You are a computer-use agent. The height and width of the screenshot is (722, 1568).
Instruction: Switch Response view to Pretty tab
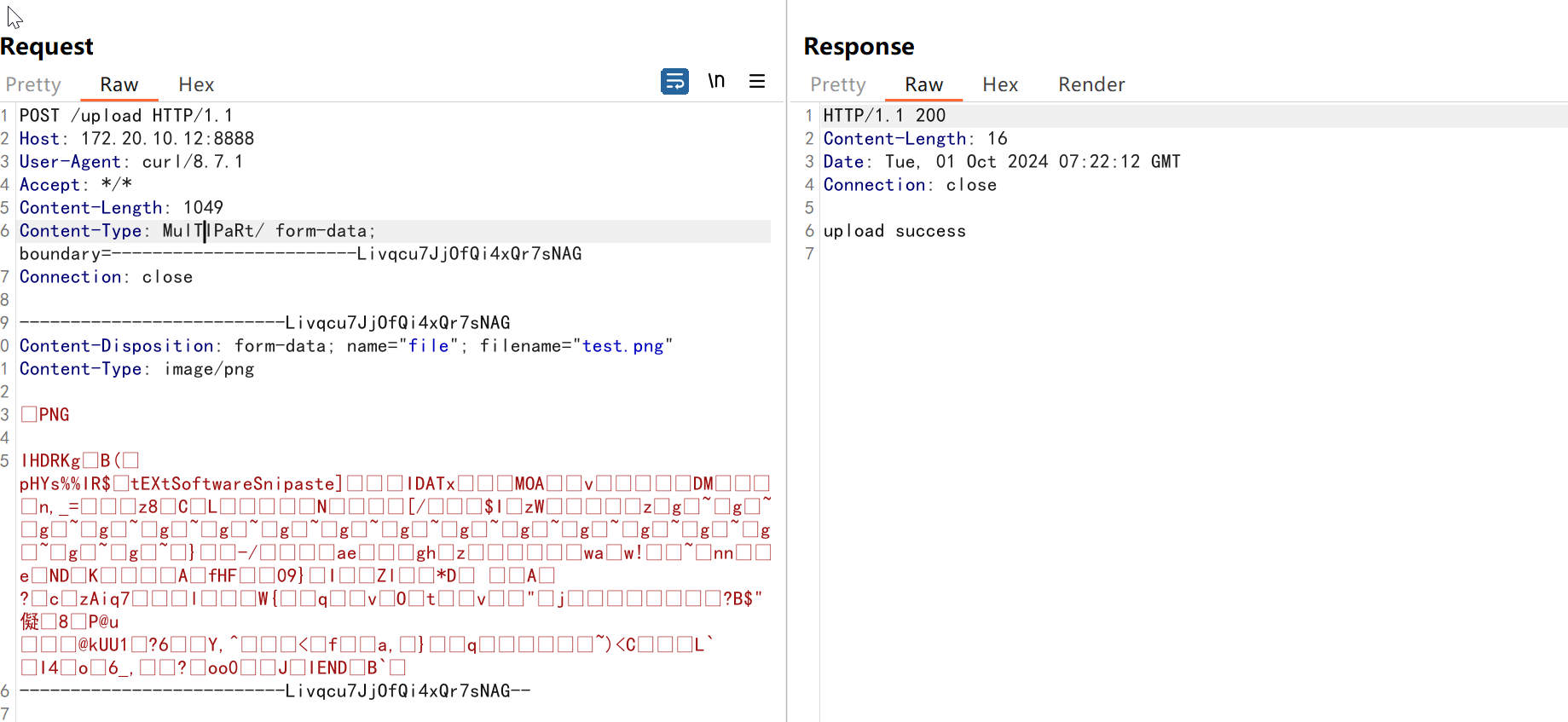(837, 84)
